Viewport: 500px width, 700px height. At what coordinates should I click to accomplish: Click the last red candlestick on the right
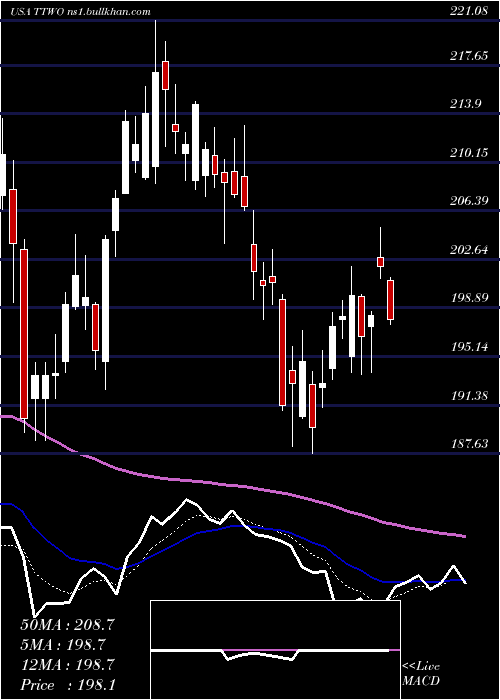(391, 300)
